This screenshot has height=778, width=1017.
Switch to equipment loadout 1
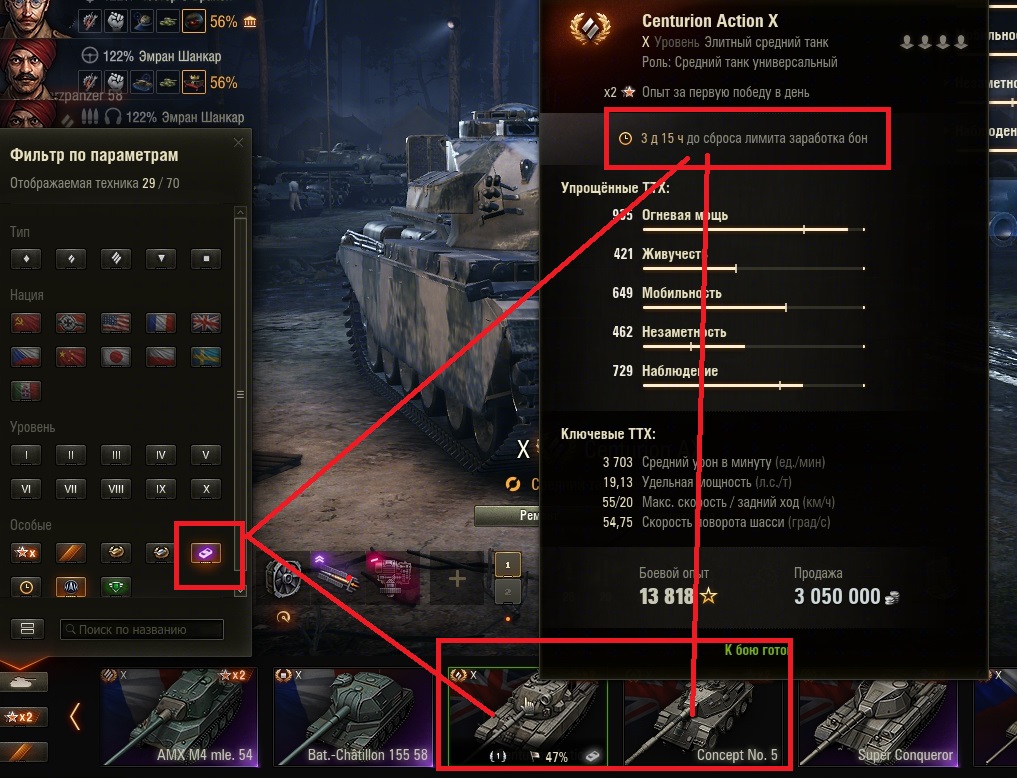[x=507, y=565]
